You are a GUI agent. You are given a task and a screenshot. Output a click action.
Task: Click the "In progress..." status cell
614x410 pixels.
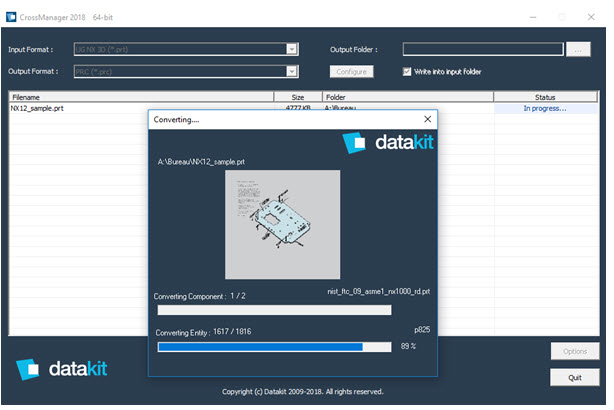click(545, 108)
